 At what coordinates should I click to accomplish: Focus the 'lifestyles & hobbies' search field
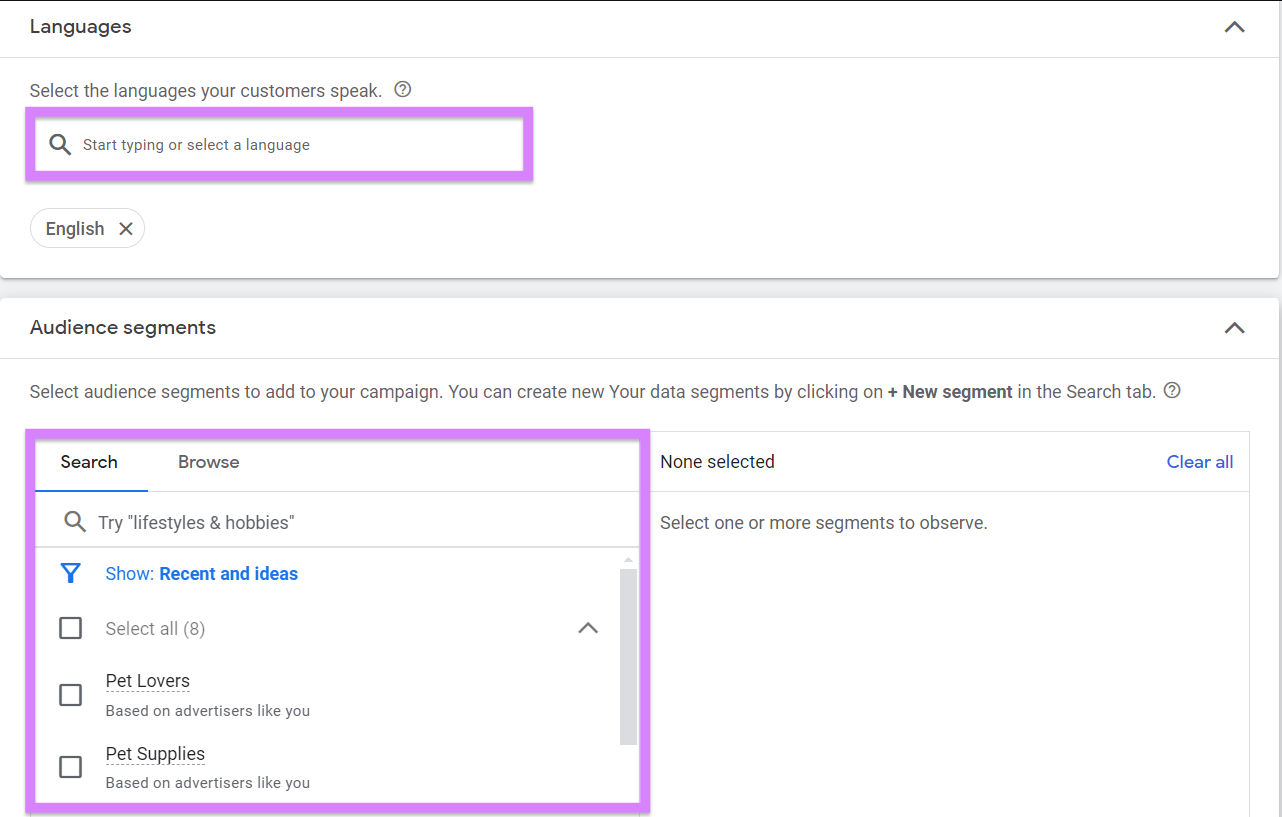[337, 522]
